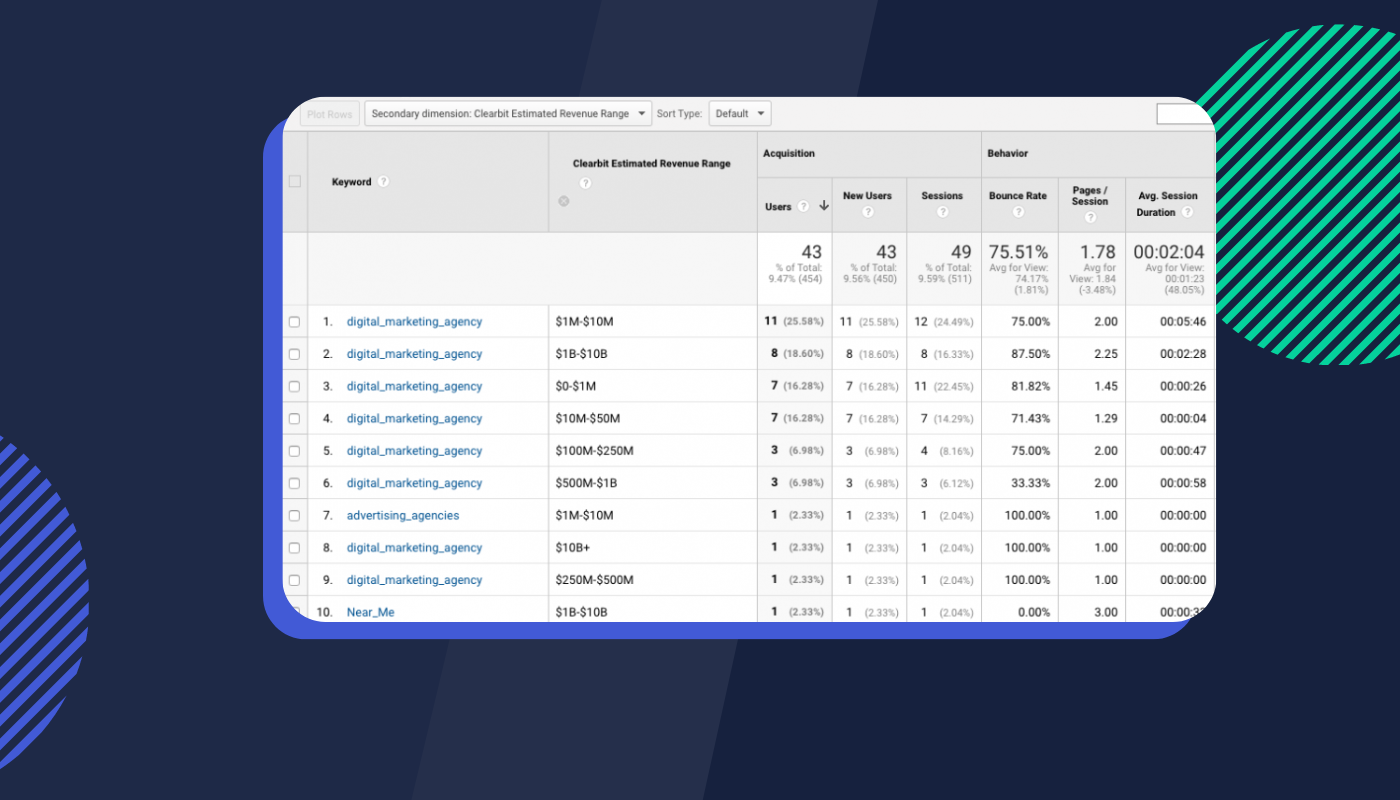This screenshot has height=800, width=1400.
Task: Select all rows using the header checkbox
Action: tap(295, 181)
